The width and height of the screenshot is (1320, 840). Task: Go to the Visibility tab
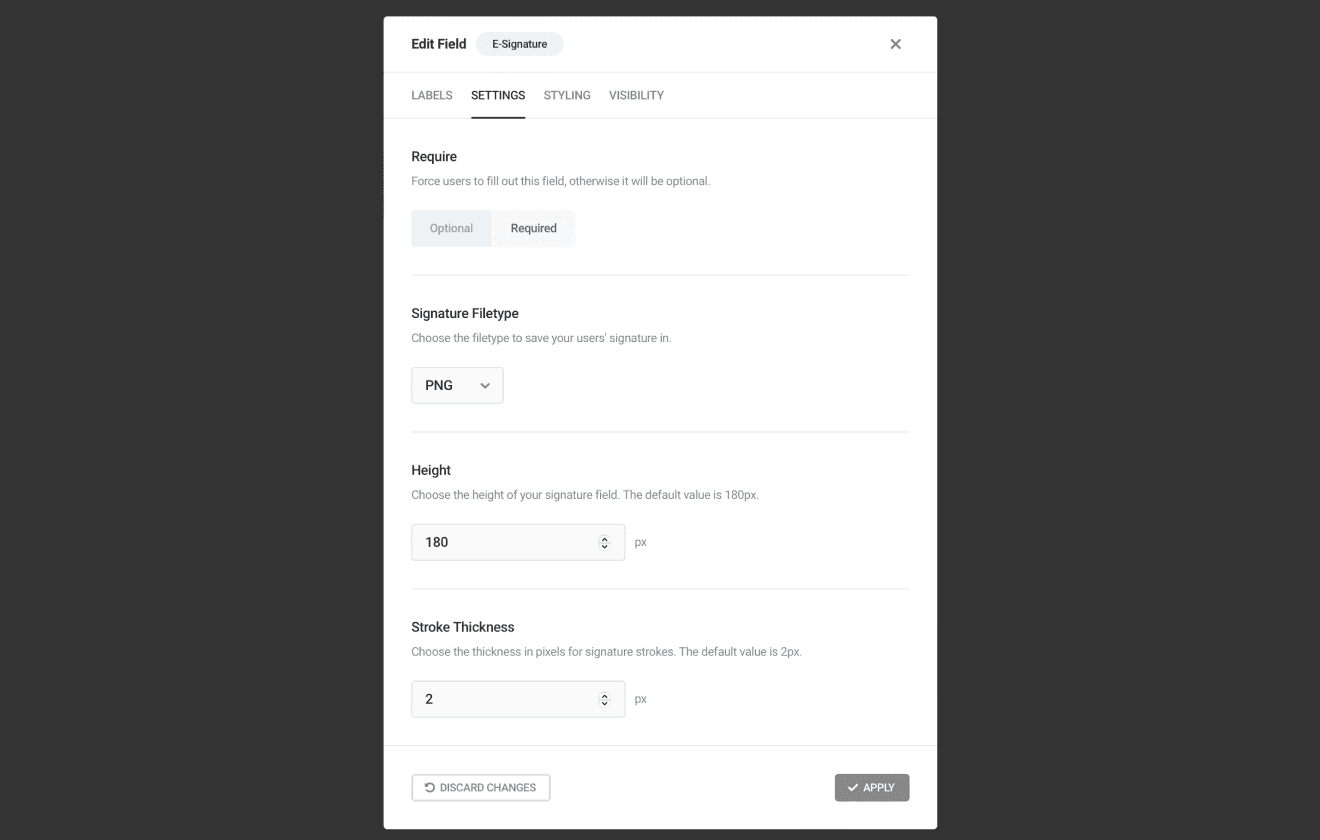click(x=636, y=96)
